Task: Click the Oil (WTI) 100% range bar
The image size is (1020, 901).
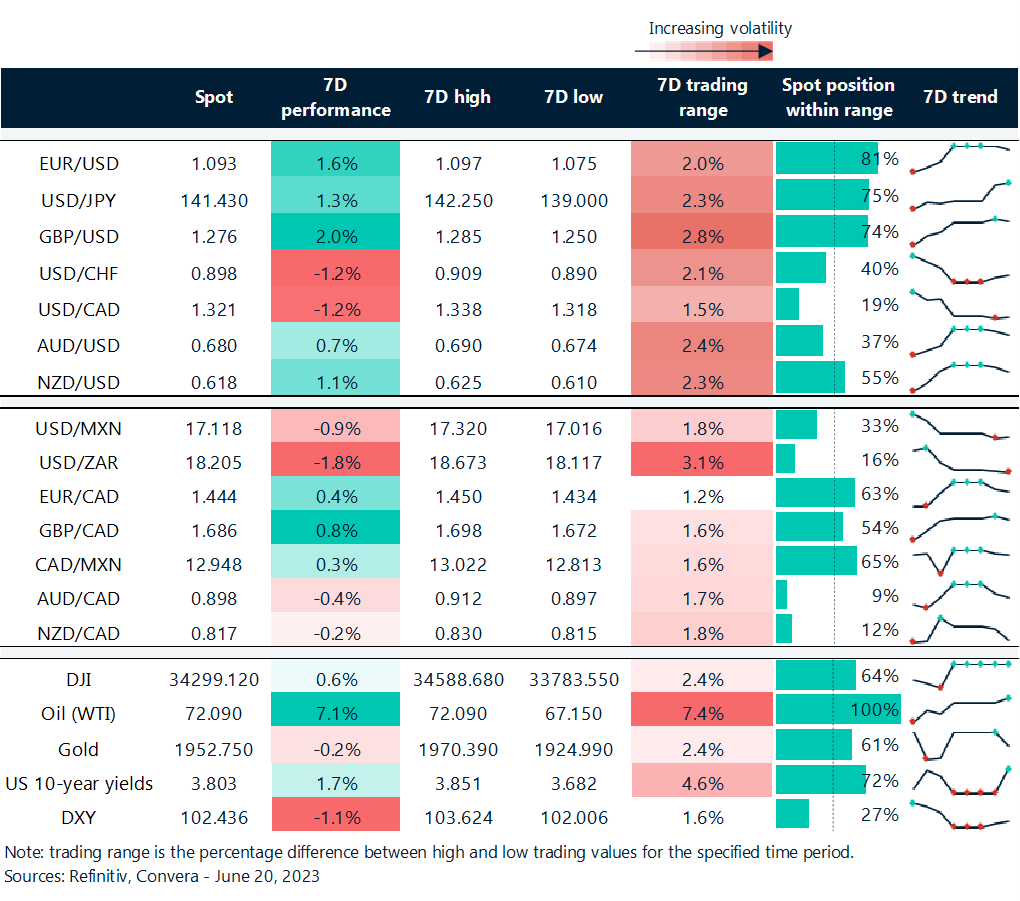Action: (838, 709)
